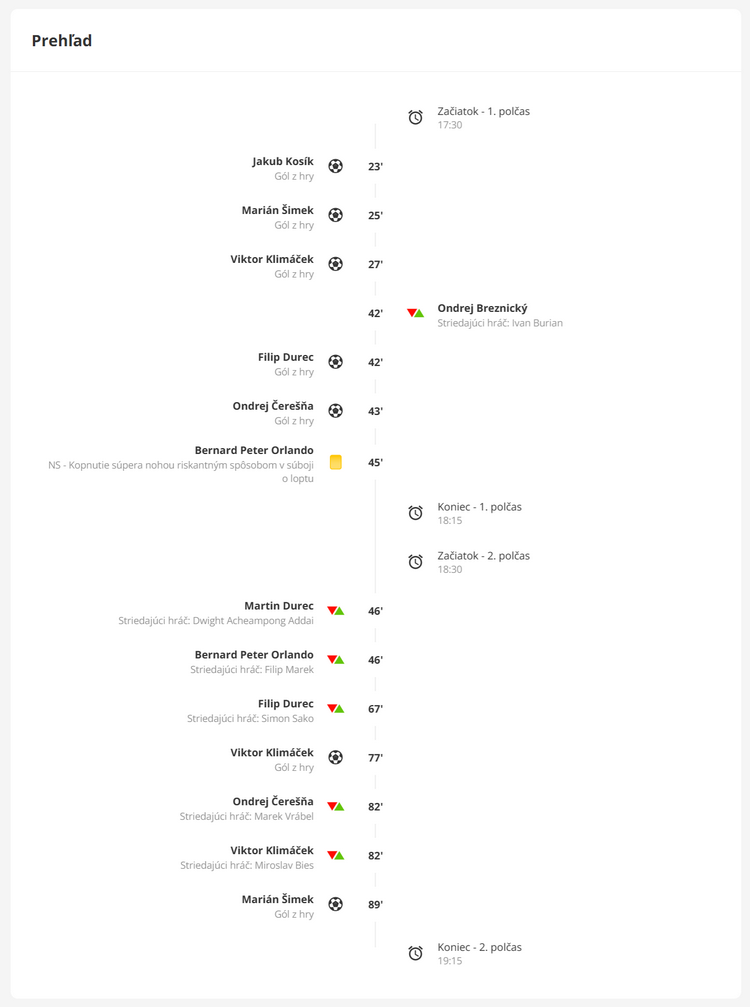750x1007 pixels.
Task: Select the substitution icon for Martin Durec
Action: pyautogui.click(x=335, y=611)
